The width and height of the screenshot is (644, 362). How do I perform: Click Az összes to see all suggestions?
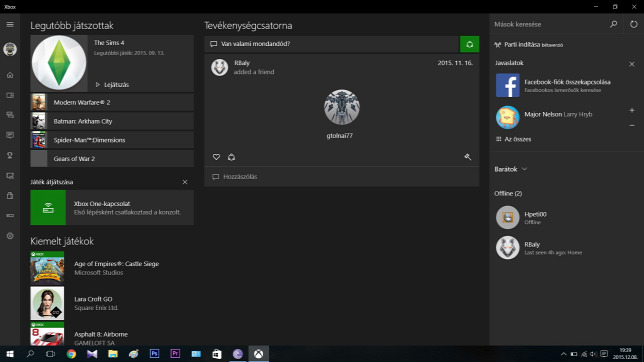[513, 139]
